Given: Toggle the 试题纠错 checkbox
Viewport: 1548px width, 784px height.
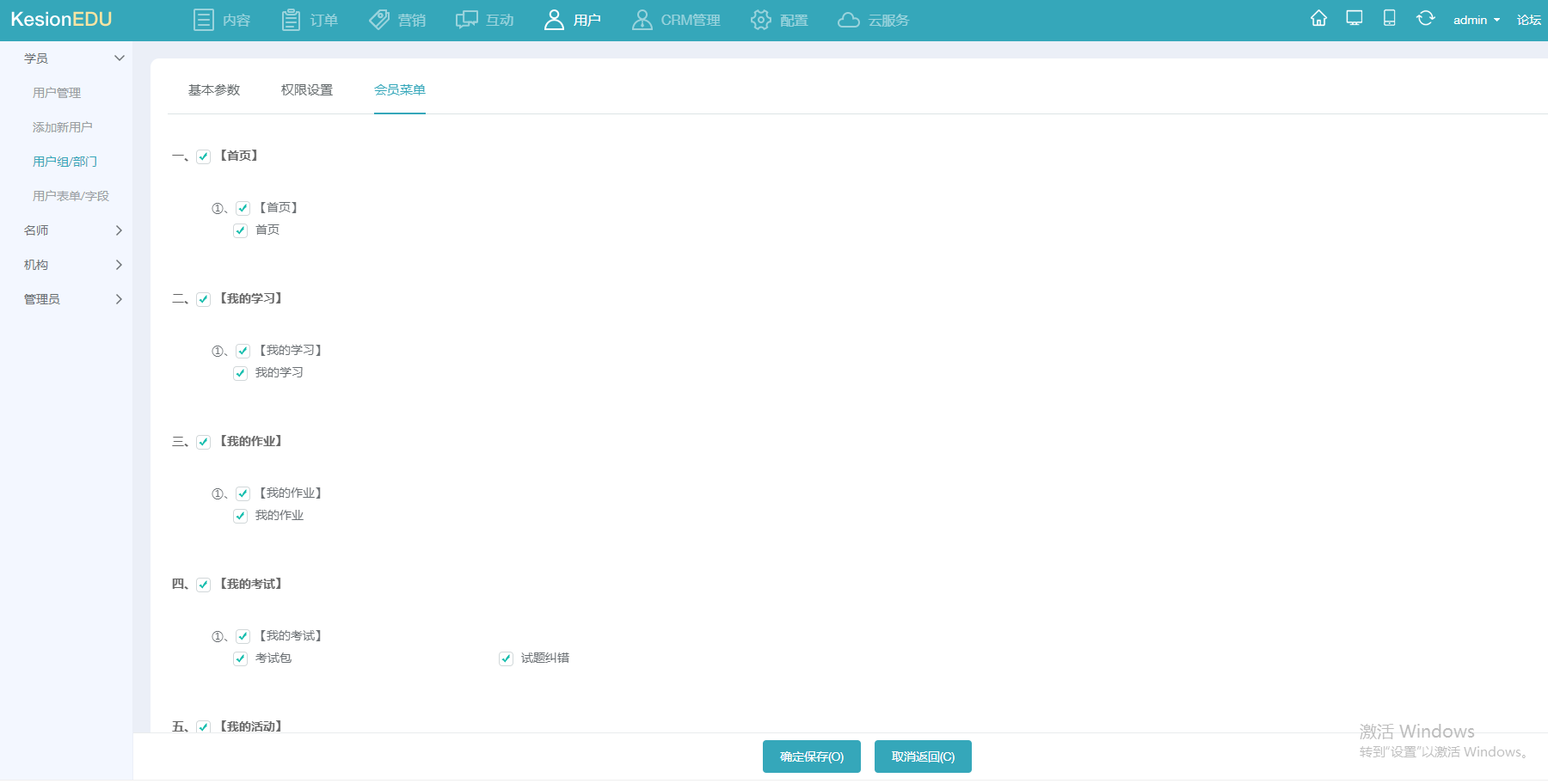Looking at the screenshot, I should tap(506, 658).
